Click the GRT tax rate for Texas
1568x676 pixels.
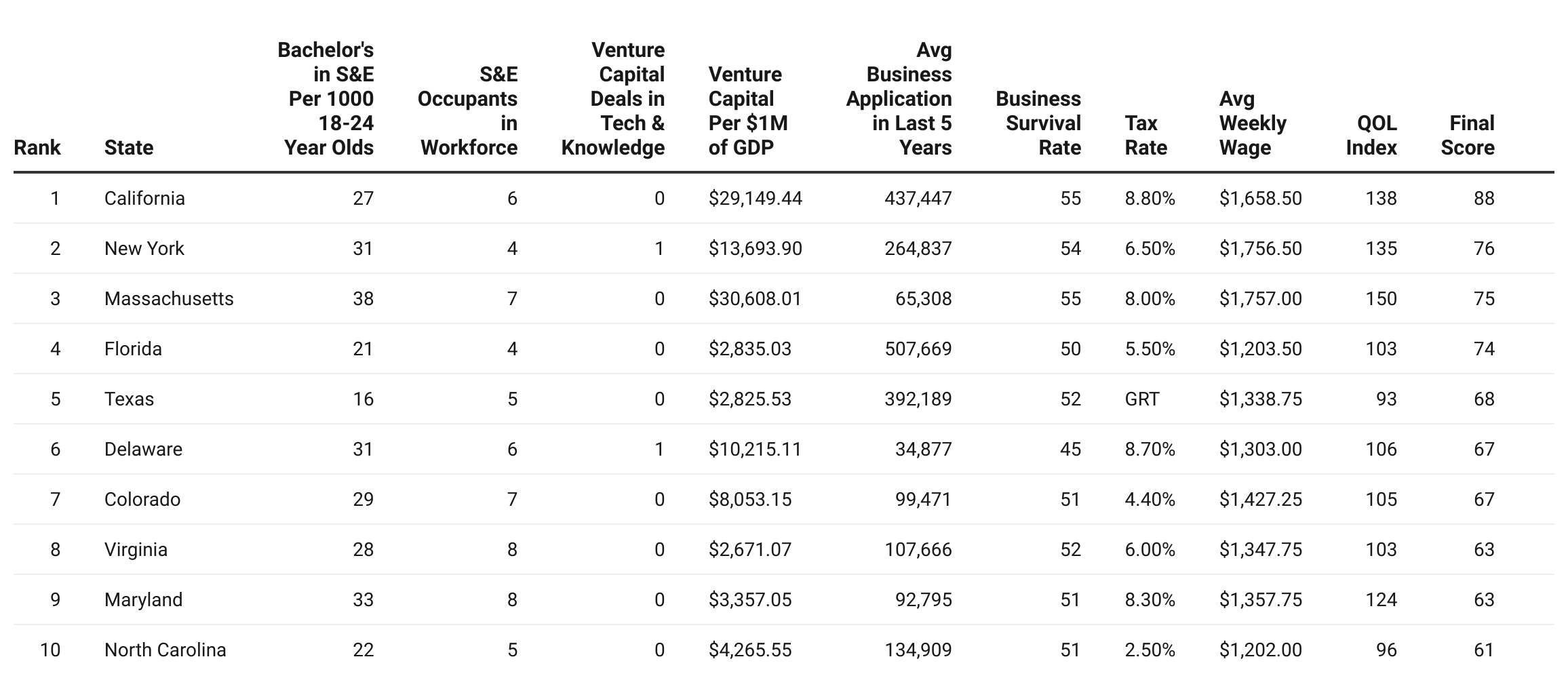coord(1142,399)
